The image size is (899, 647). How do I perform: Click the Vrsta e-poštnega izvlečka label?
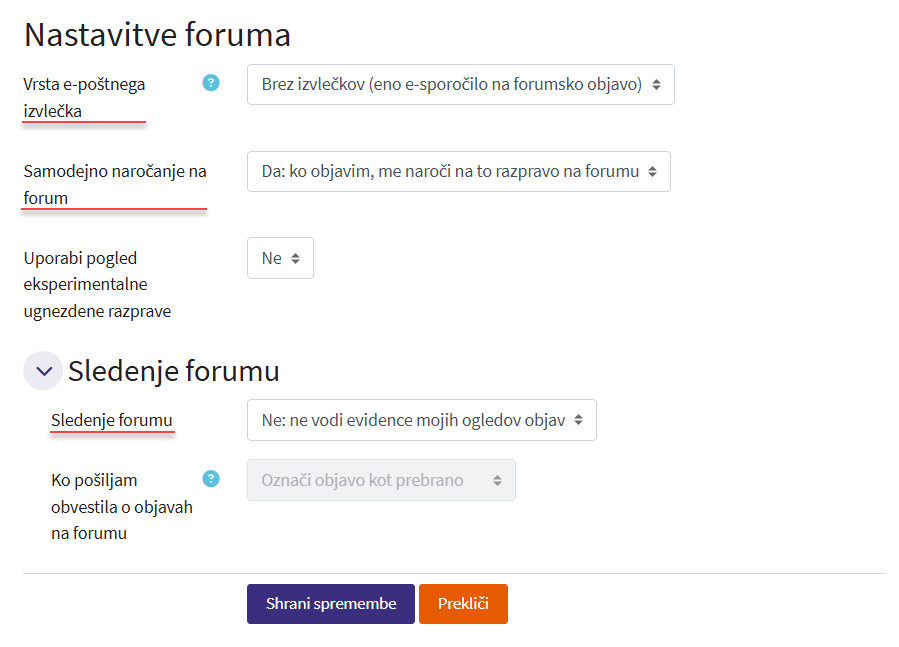tap(84, 97)
